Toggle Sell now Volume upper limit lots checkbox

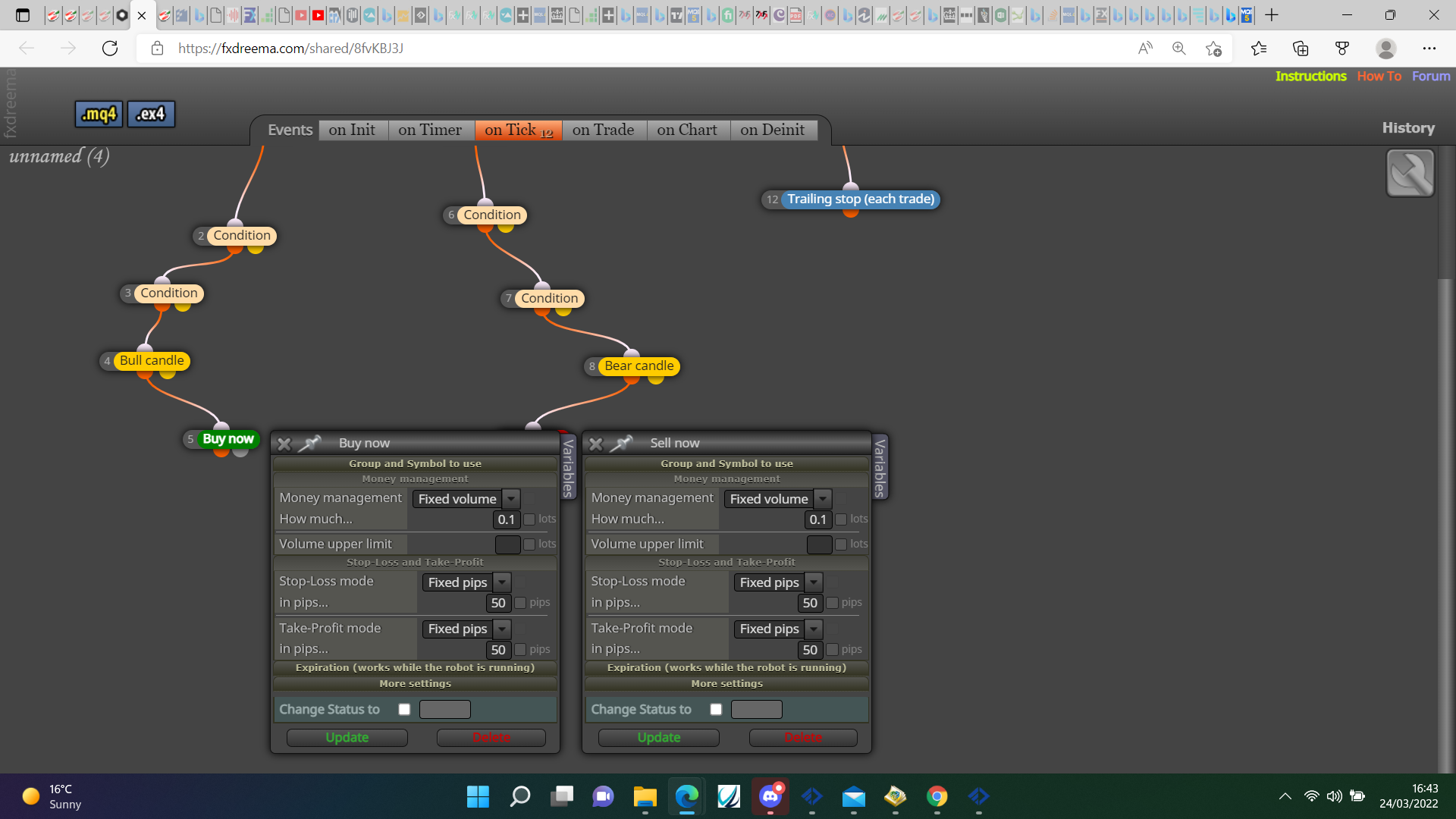pyautogui.click(x=841, y=544)
